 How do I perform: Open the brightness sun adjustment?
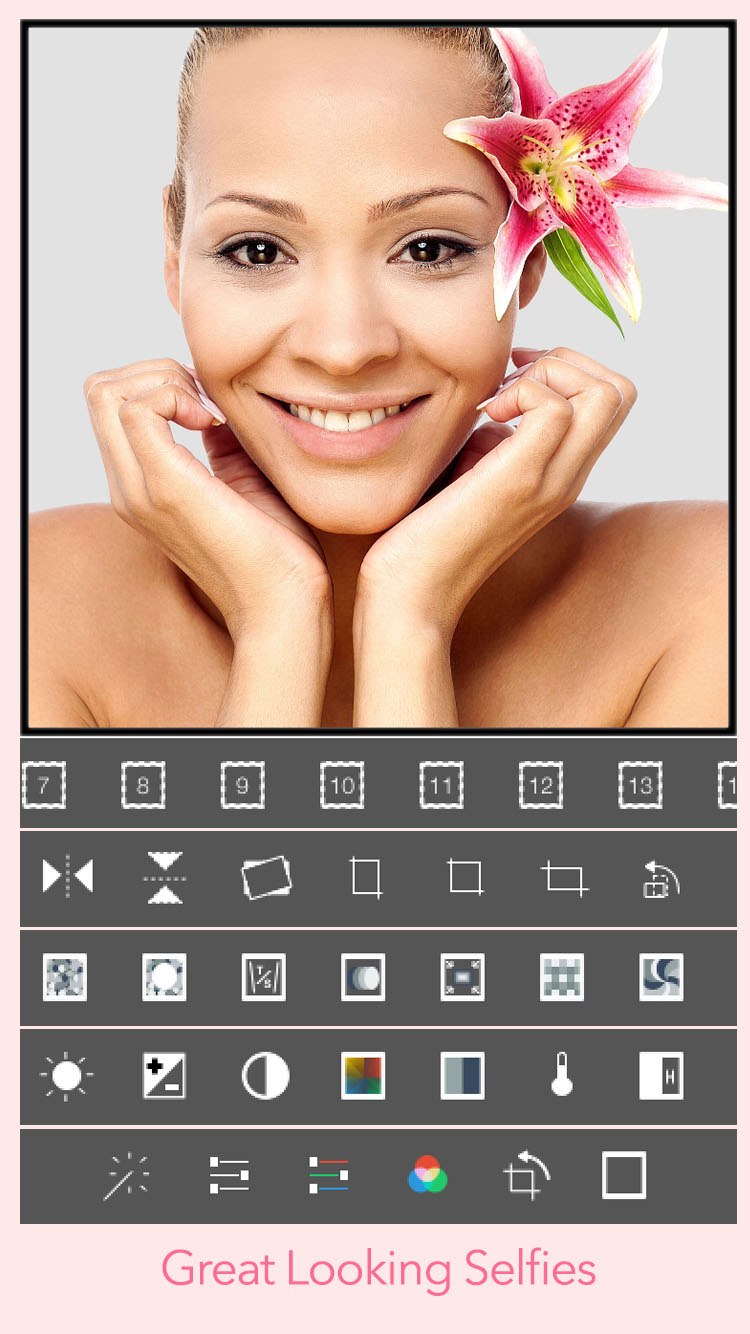(66, 1076)
